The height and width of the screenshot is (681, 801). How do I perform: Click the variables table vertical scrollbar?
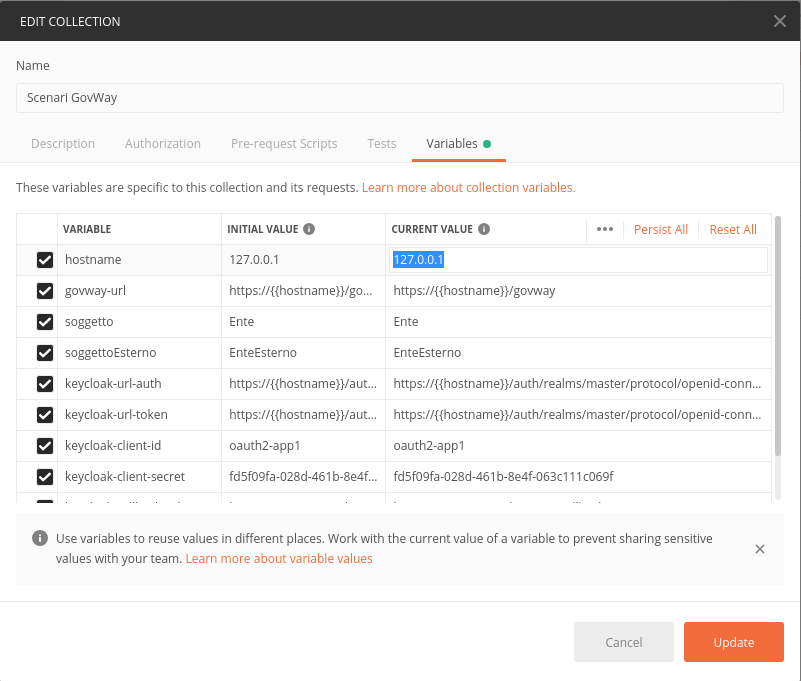778,336
